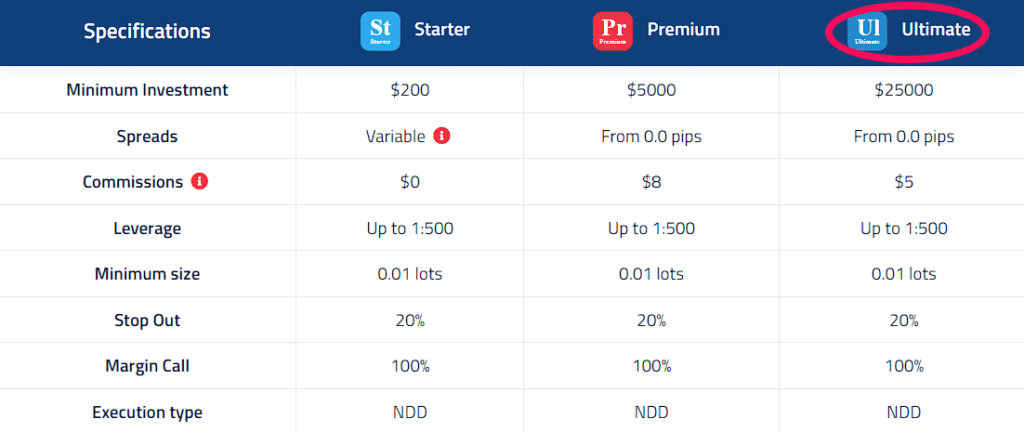Click the $8 Premium commission value
This screenshot has height=432, width=1024.
tap(652, 182)
